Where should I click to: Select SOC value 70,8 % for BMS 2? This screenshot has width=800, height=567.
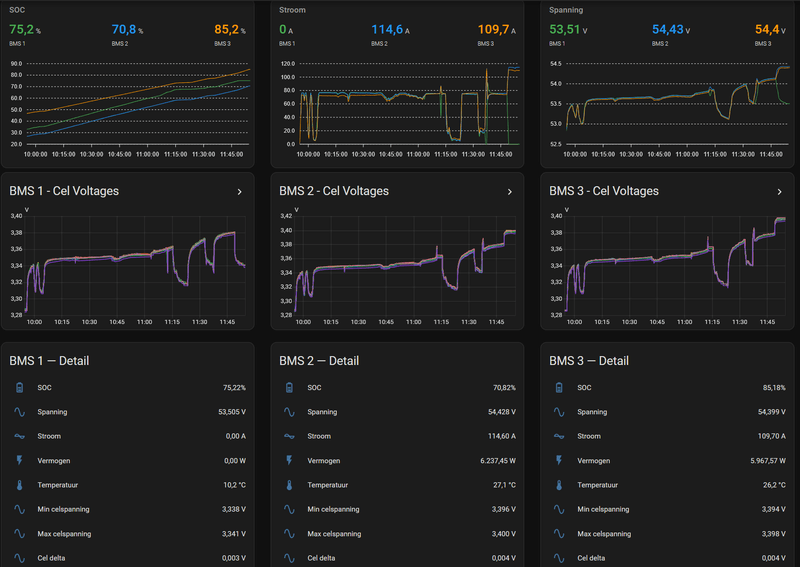[x=128, y=30]
